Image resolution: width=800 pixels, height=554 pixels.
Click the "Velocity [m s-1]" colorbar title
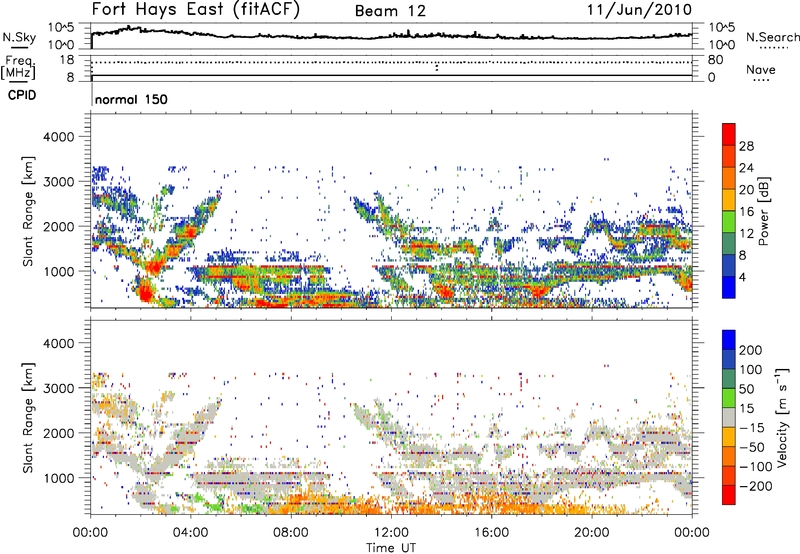(782, 417)
